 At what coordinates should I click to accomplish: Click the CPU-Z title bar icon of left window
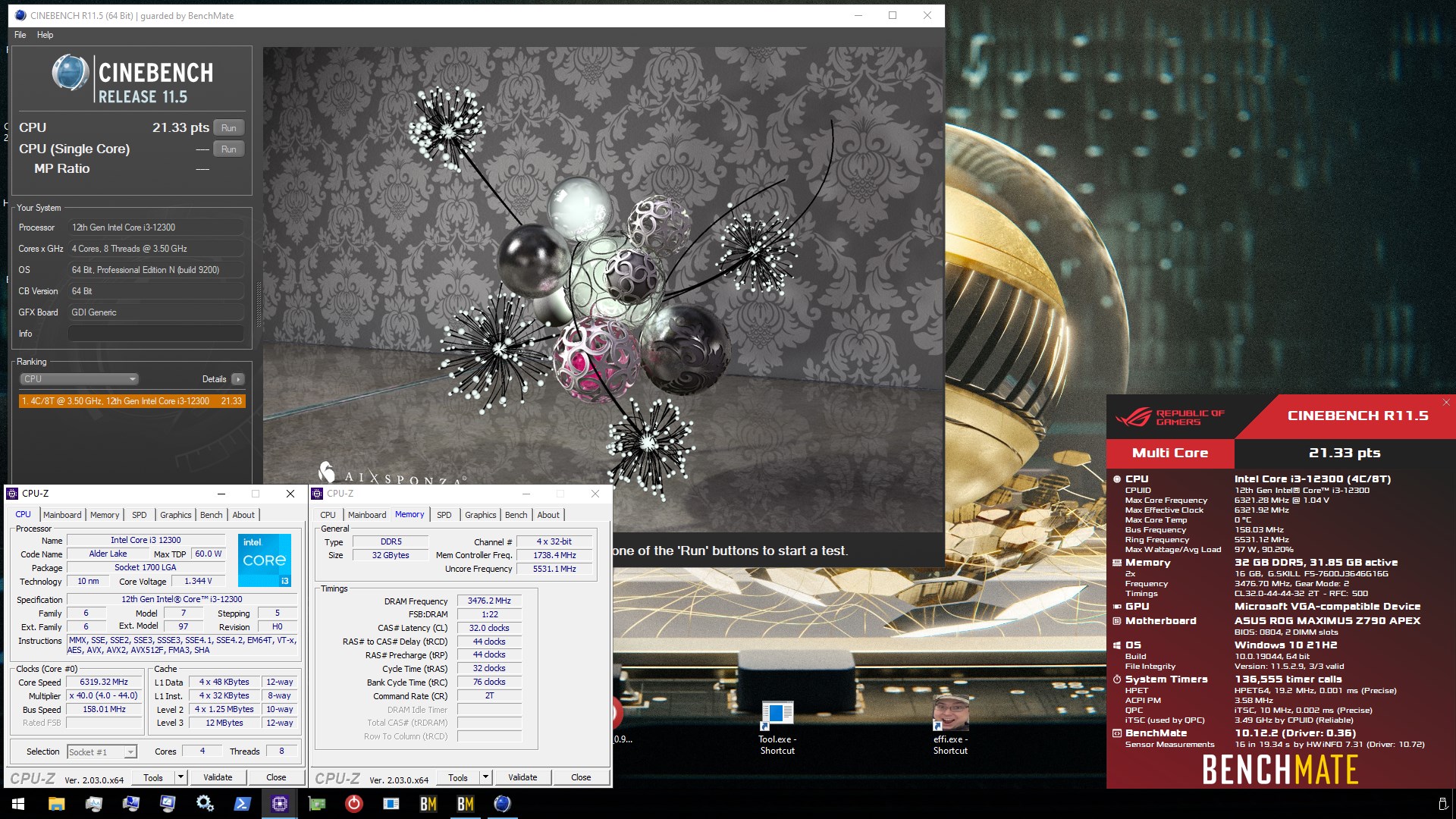point(12,494)
